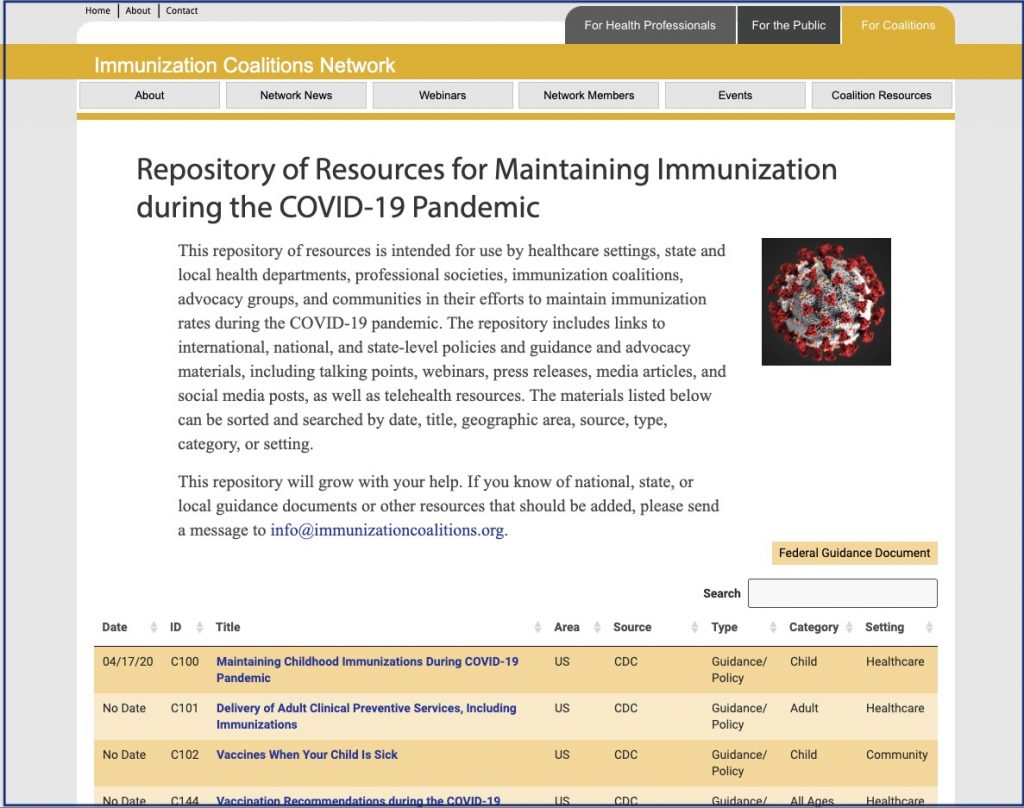Open the Network Members navigation button

click(588, 95)
